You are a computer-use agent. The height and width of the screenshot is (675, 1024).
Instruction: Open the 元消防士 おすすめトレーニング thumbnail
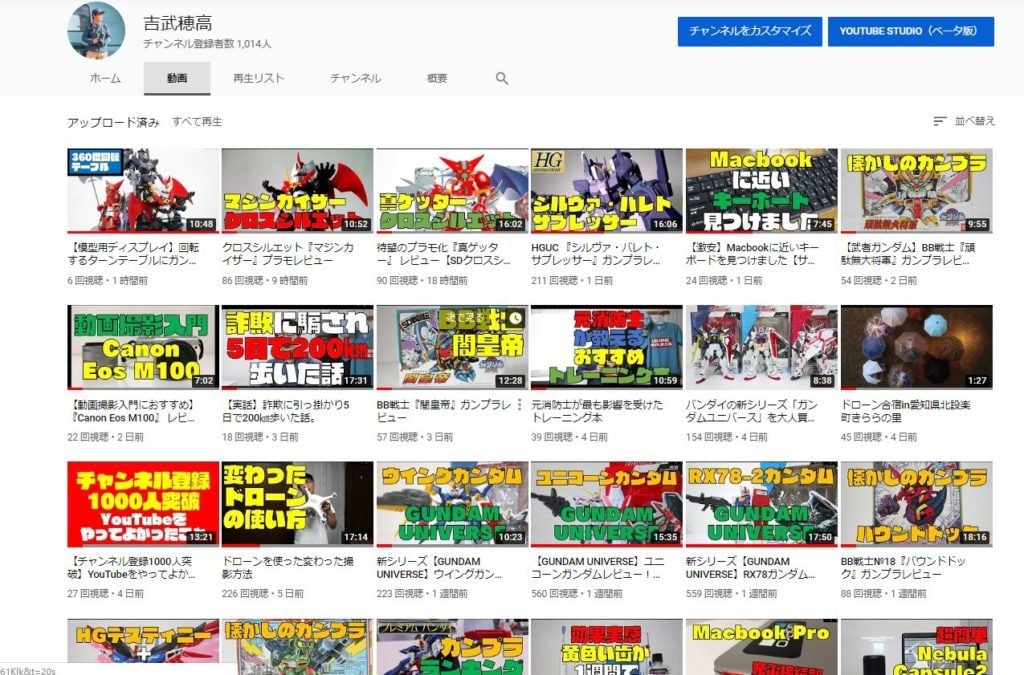click(607, 347)
